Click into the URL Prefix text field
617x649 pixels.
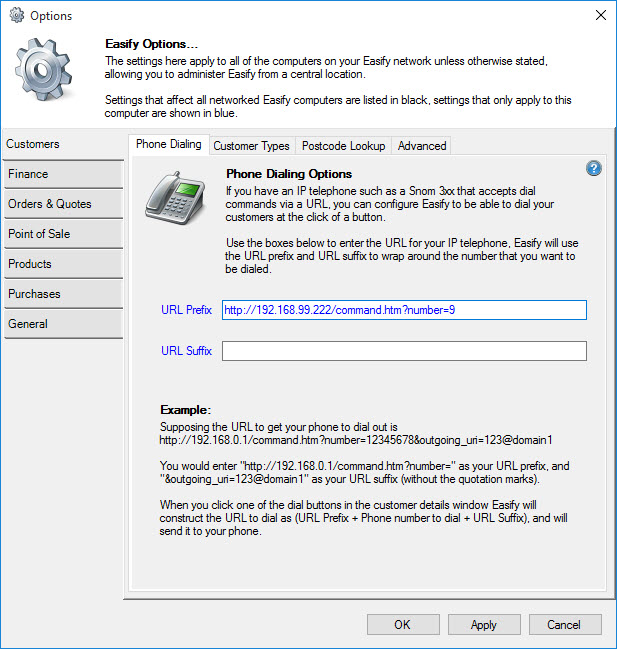click(403, 310)
